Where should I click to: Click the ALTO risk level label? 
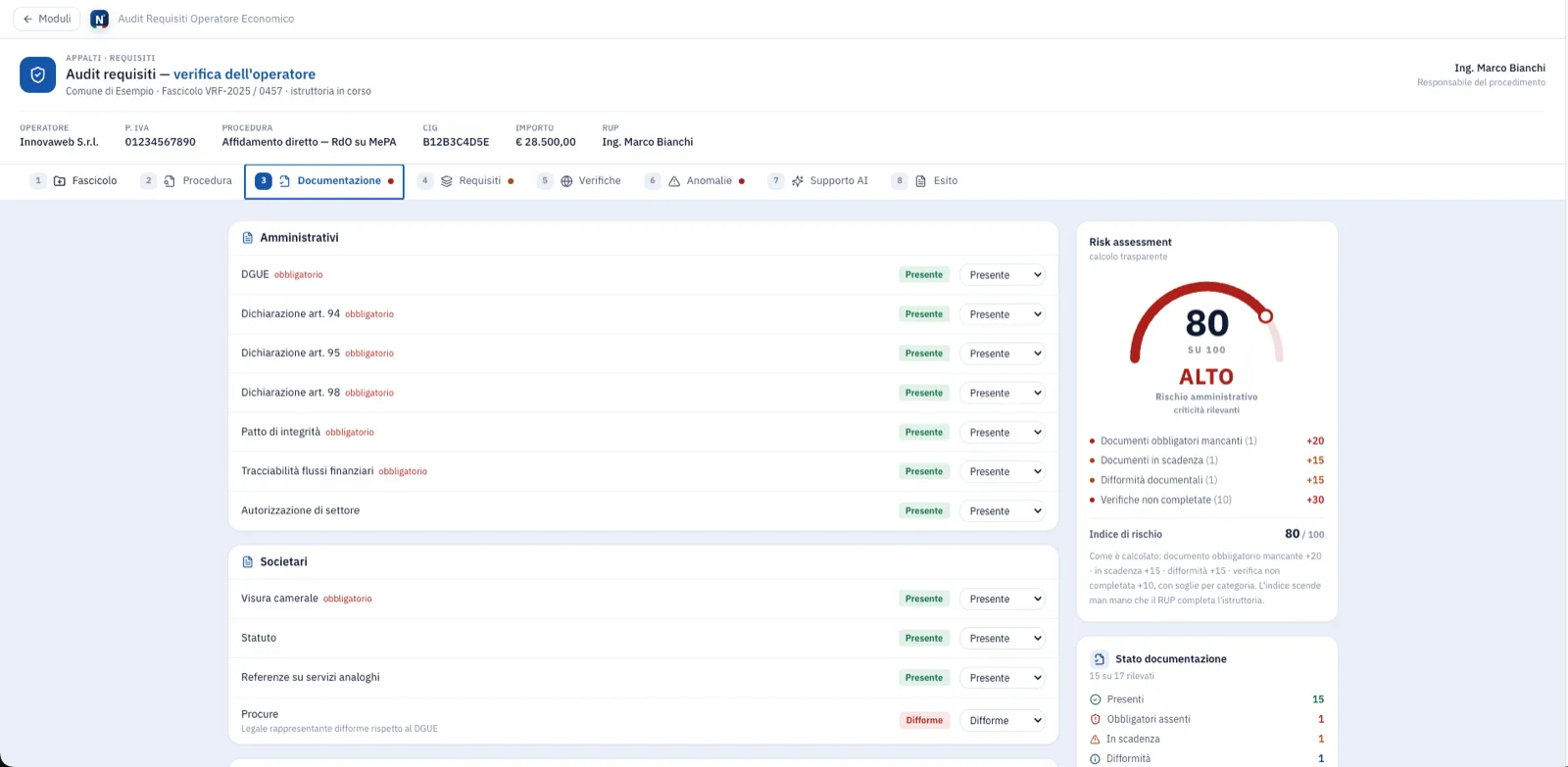coord(1206,377)
